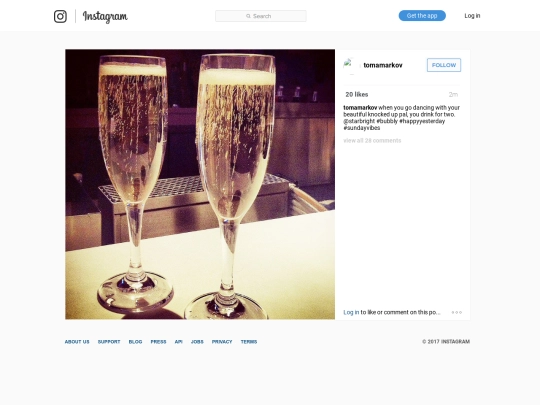Follow tomamarkov with the FOLLOW button

point(444,65)
